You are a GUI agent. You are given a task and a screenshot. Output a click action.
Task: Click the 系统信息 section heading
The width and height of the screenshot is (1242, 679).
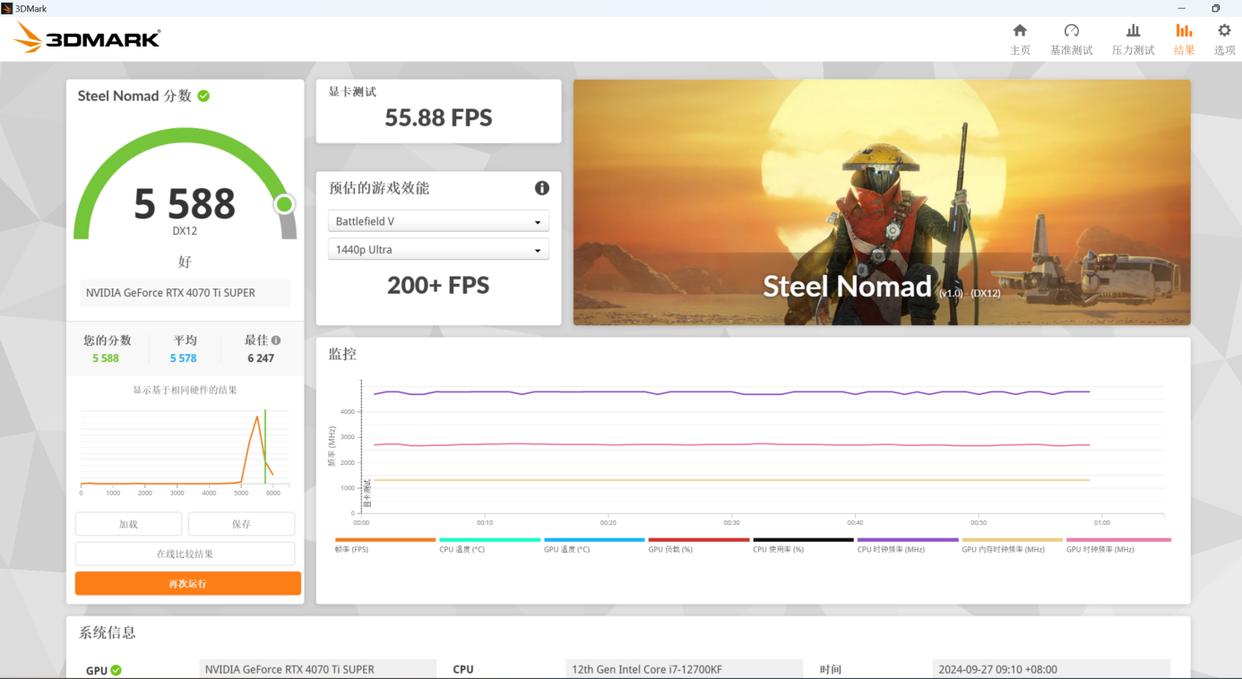pyautogui.click(x=107, y=632)
